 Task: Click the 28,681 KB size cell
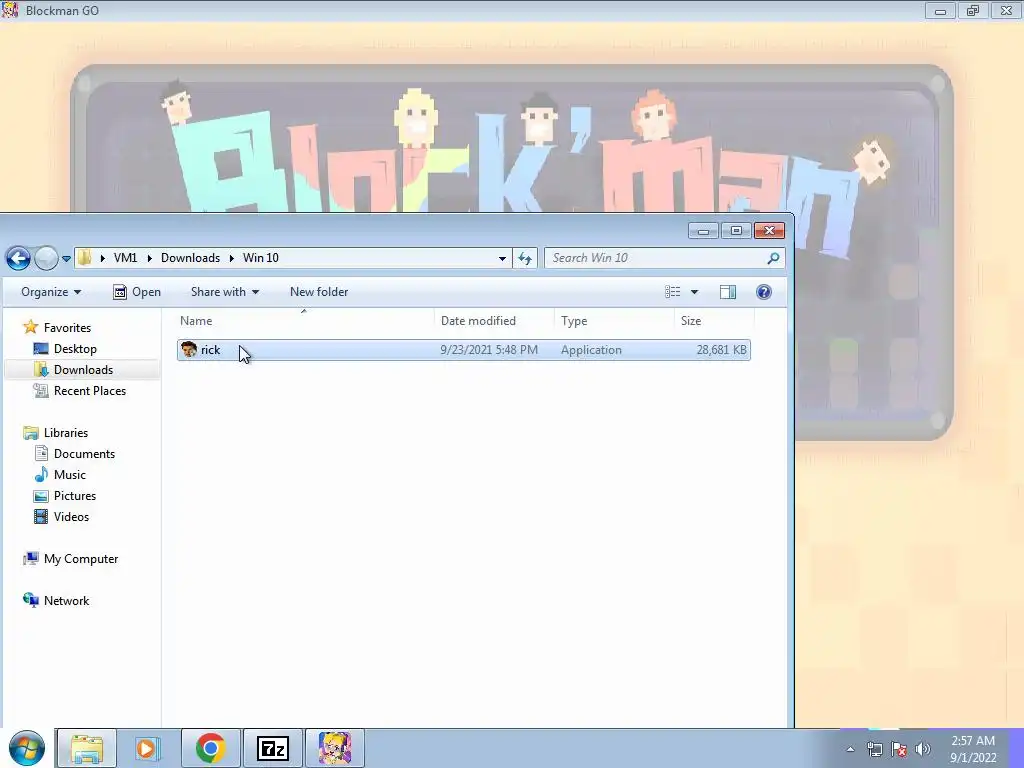tap(721, 350)
